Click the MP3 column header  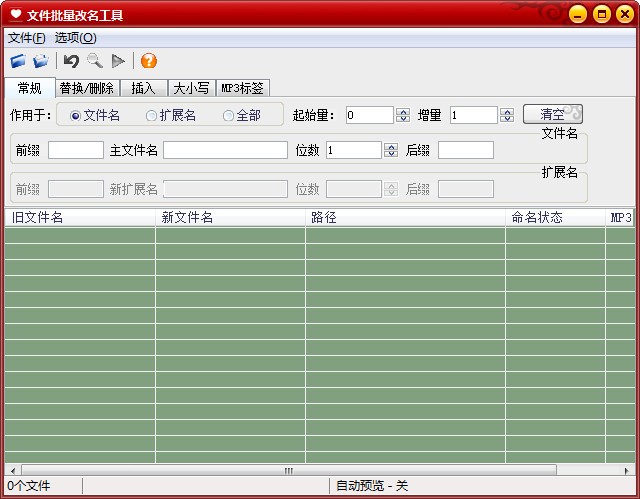tap(620, 217)
